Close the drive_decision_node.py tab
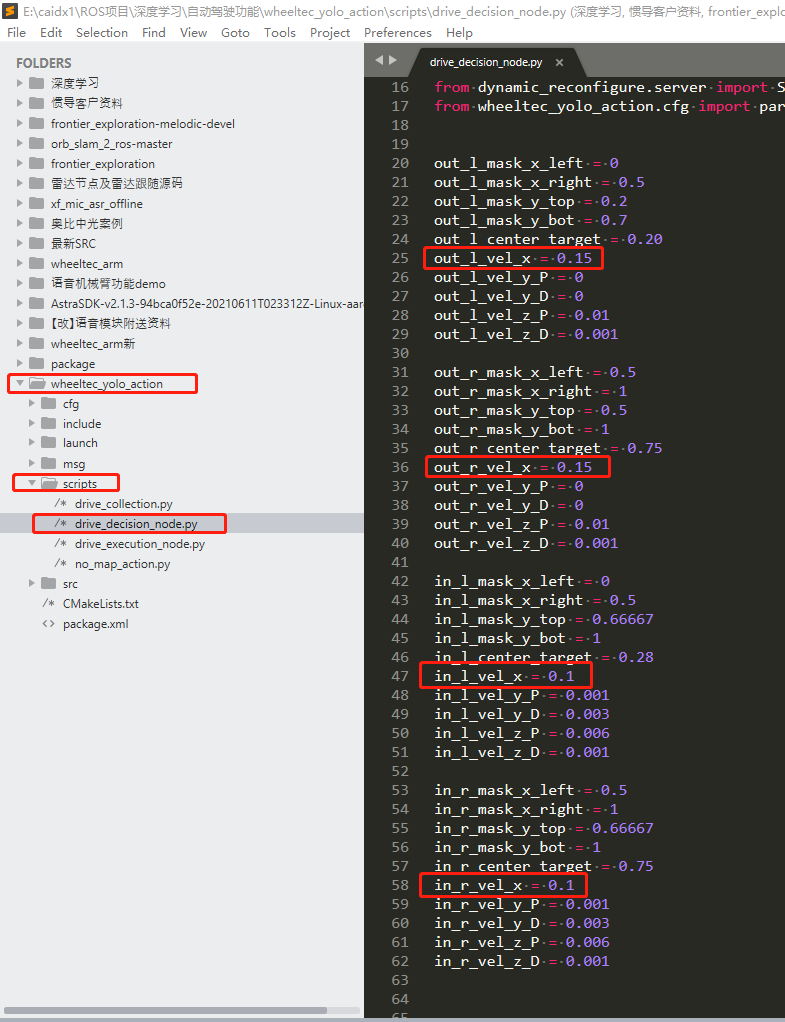This screenshot has height=1022, width=785. (559, 63)
